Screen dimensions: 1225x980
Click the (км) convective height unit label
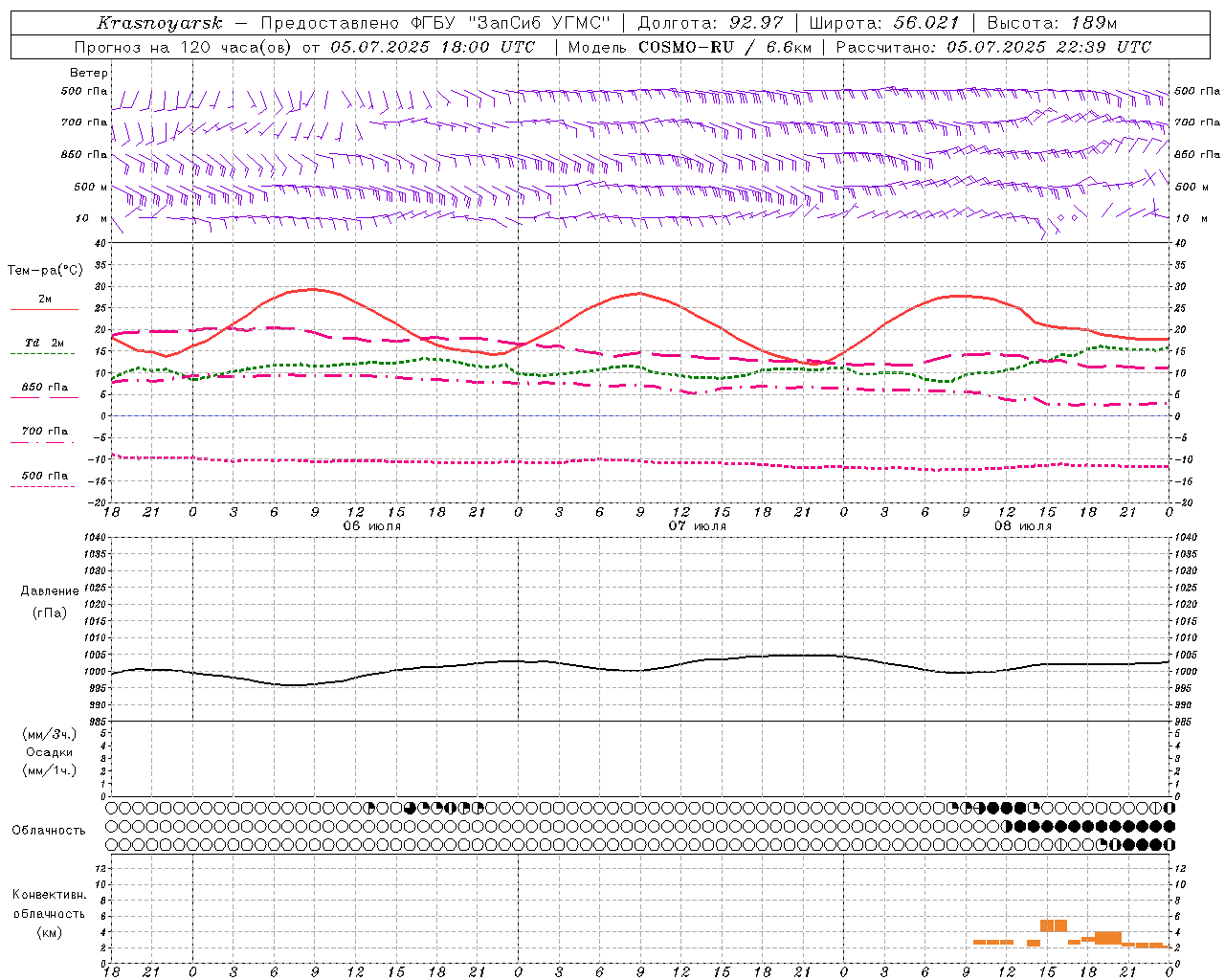(49, 932)
